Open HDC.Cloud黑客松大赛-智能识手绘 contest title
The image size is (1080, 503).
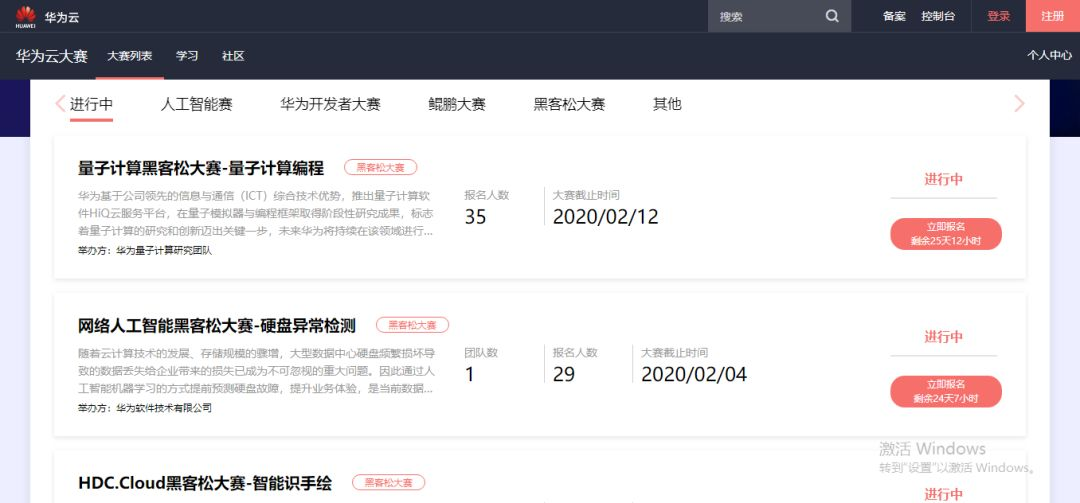tap(205, 483)
